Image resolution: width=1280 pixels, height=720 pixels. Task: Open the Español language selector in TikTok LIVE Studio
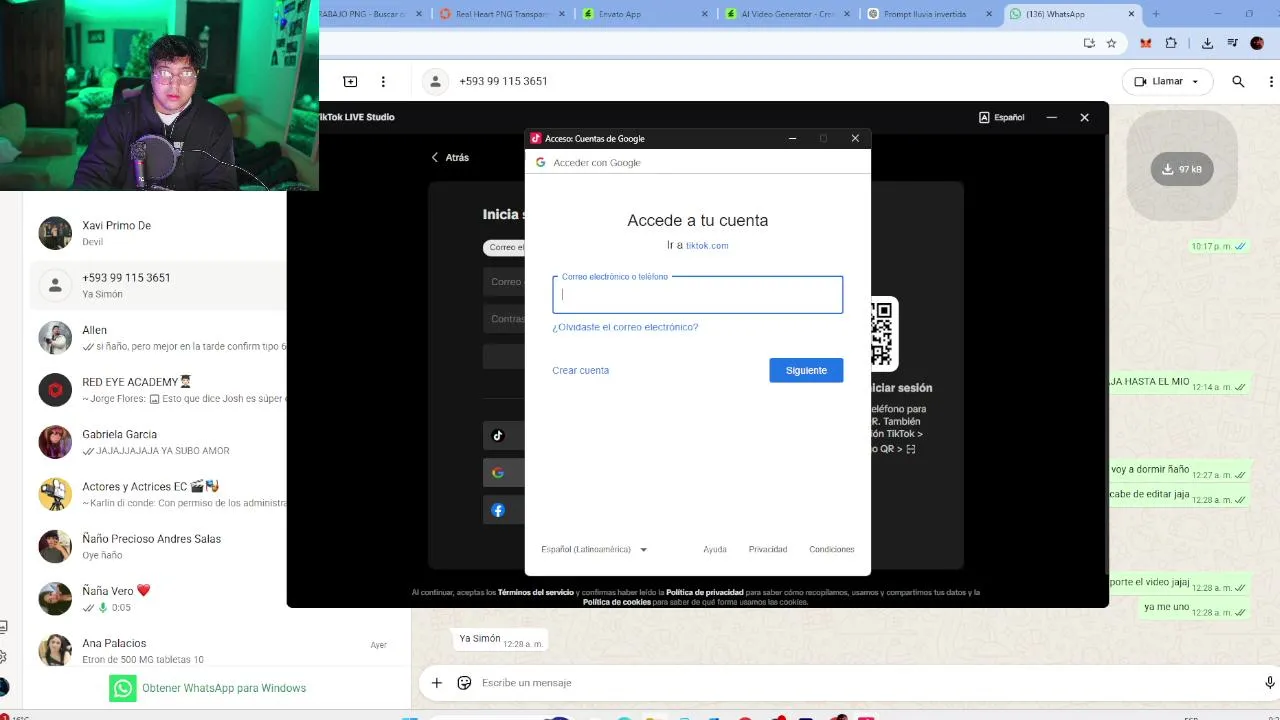tap(1001, 117)
